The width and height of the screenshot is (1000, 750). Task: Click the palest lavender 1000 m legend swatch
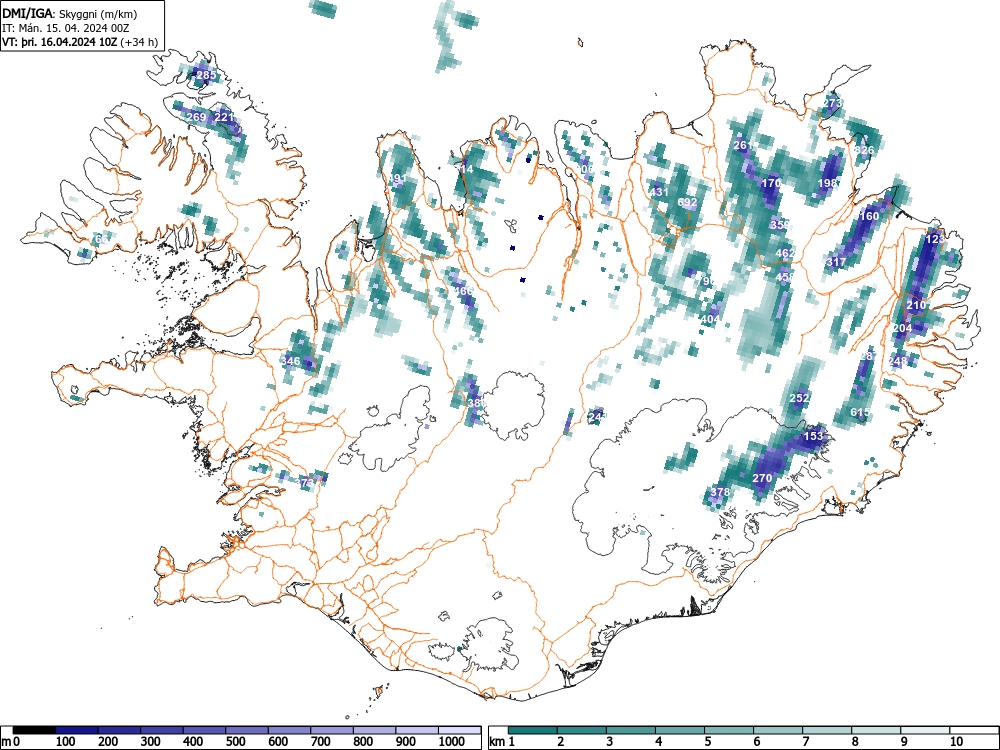[460, 730]
